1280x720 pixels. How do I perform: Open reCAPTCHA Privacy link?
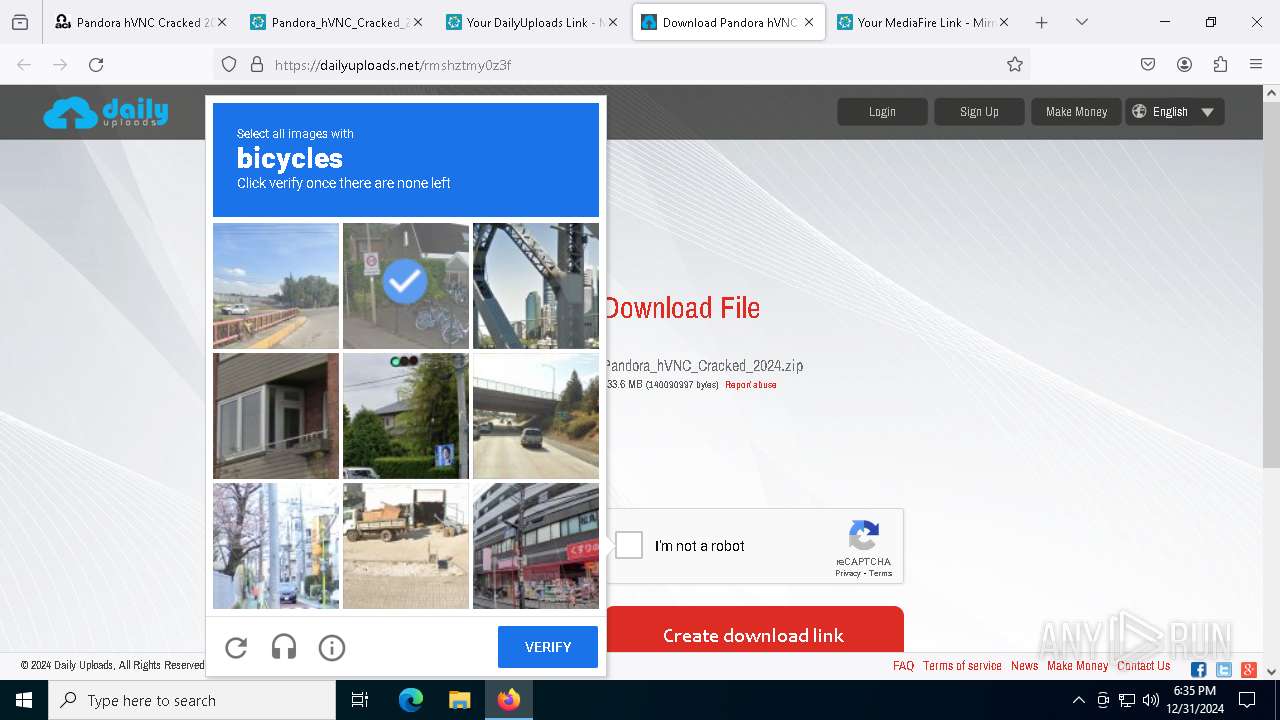point(848,573)
